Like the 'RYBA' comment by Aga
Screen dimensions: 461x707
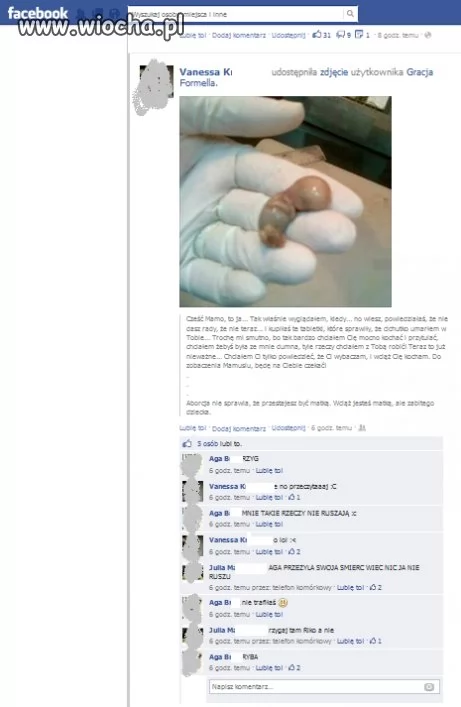[269, 668]
